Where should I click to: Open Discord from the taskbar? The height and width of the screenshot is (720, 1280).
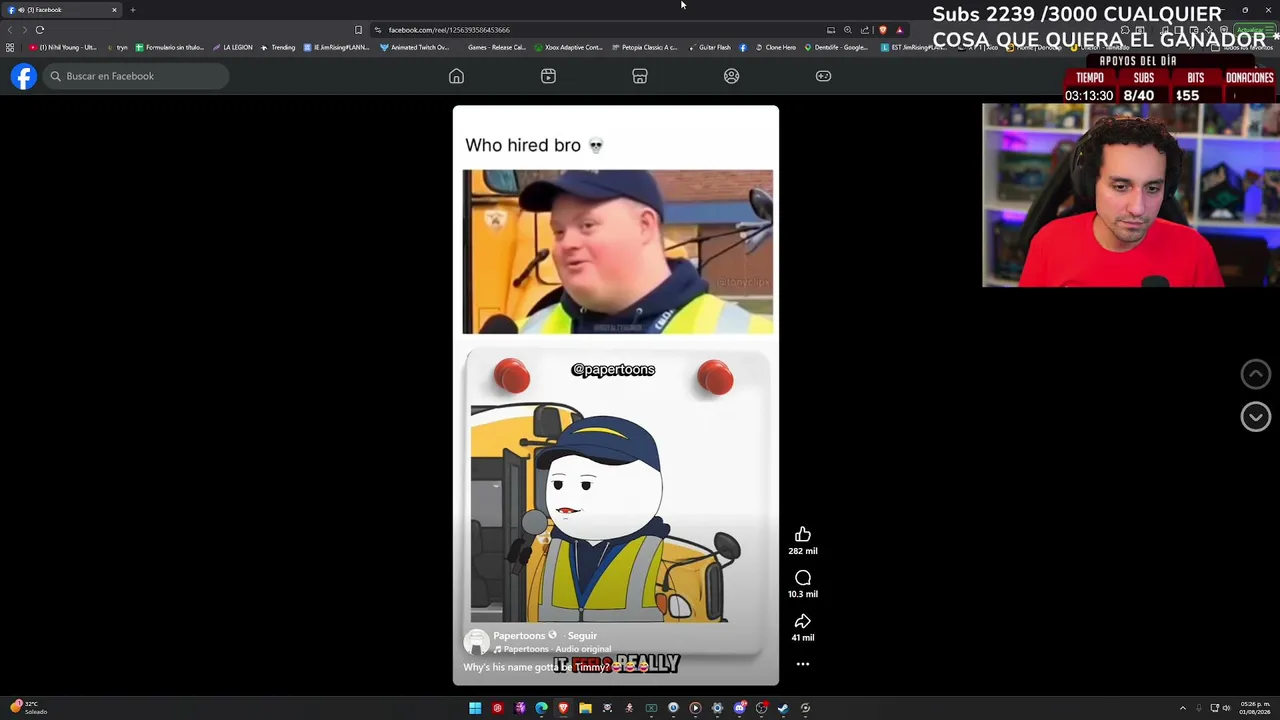click(739, 708)
